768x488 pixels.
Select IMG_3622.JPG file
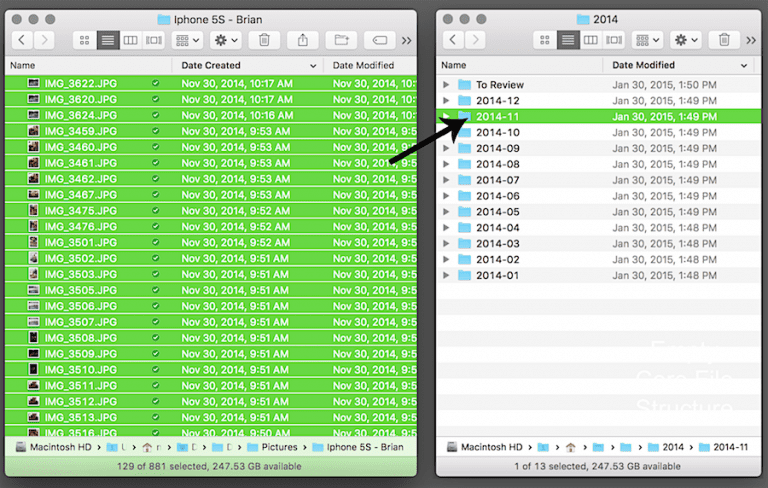[x=211, y=83]
